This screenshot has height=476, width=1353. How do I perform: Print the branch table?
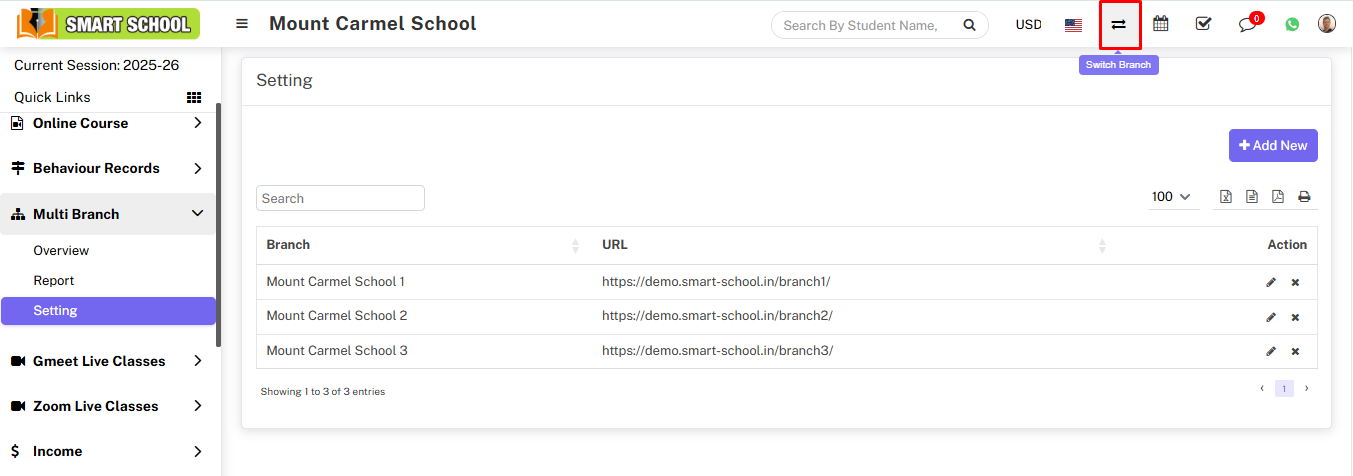(x=1304, y=197)
